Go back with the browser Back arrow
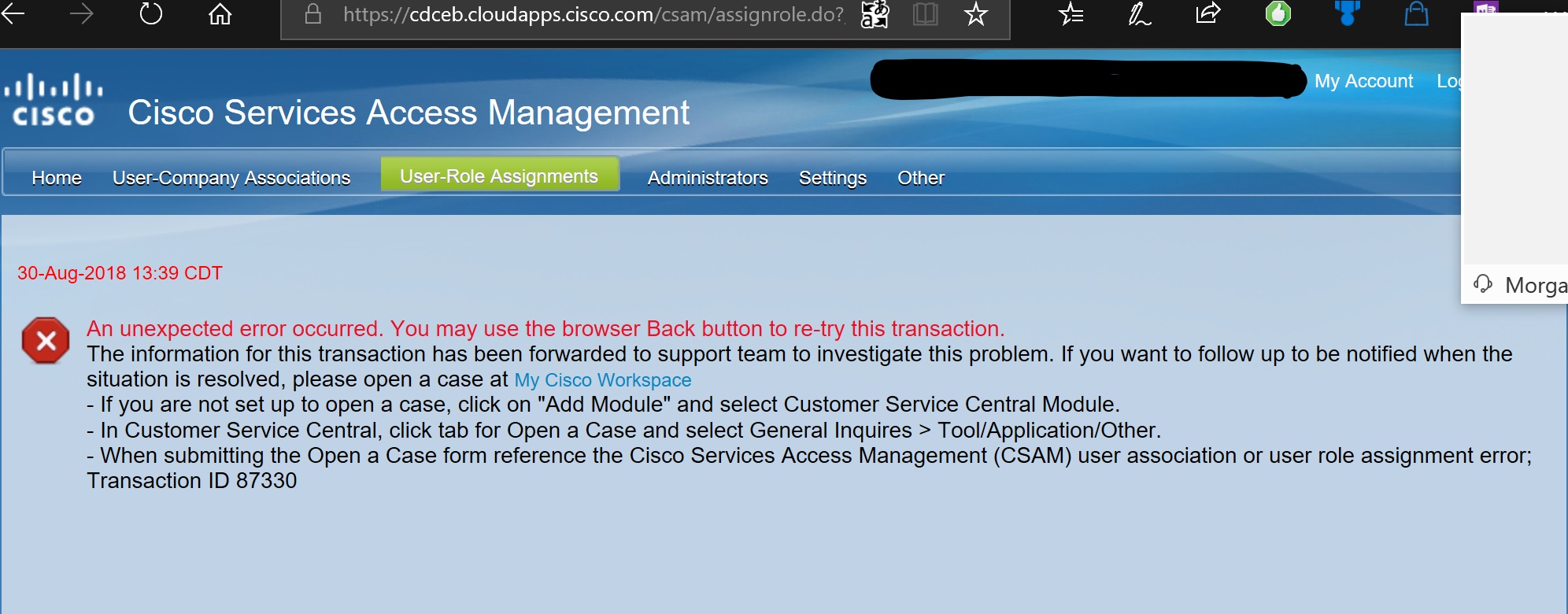The width and height of the screenshot is (1568, 614). (x=13, y=13)
